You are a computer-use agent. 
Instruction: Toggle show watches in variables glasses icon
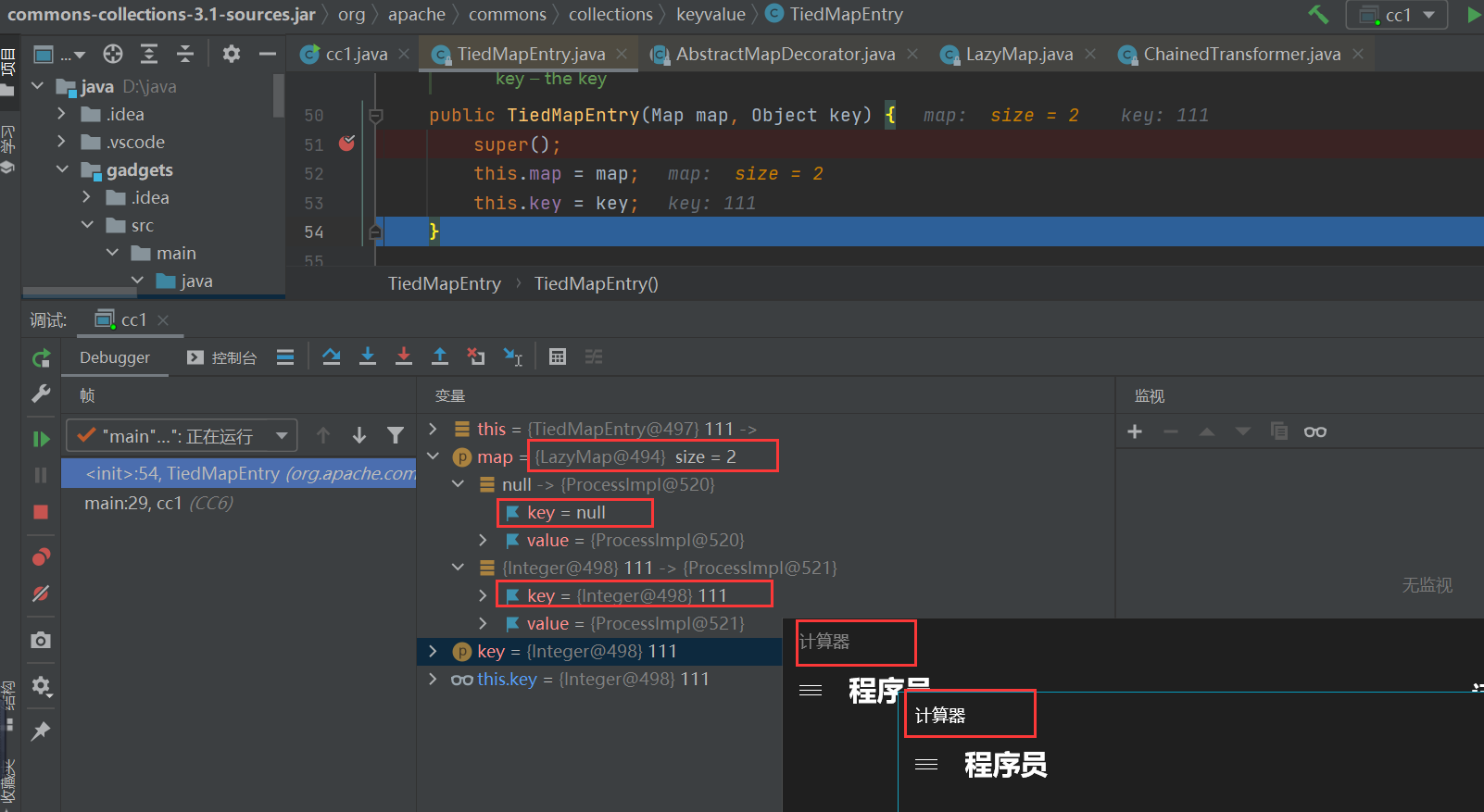[1315, 431]
